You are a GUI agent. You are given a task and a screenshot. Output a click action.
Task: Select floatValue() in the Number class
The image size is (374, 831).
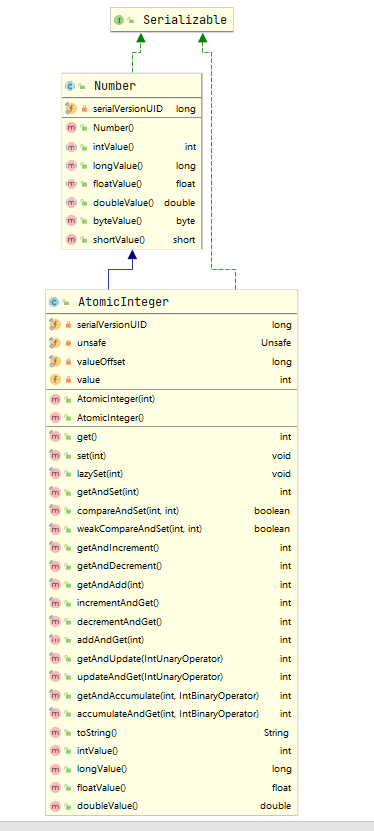click(x=132, y=184)
